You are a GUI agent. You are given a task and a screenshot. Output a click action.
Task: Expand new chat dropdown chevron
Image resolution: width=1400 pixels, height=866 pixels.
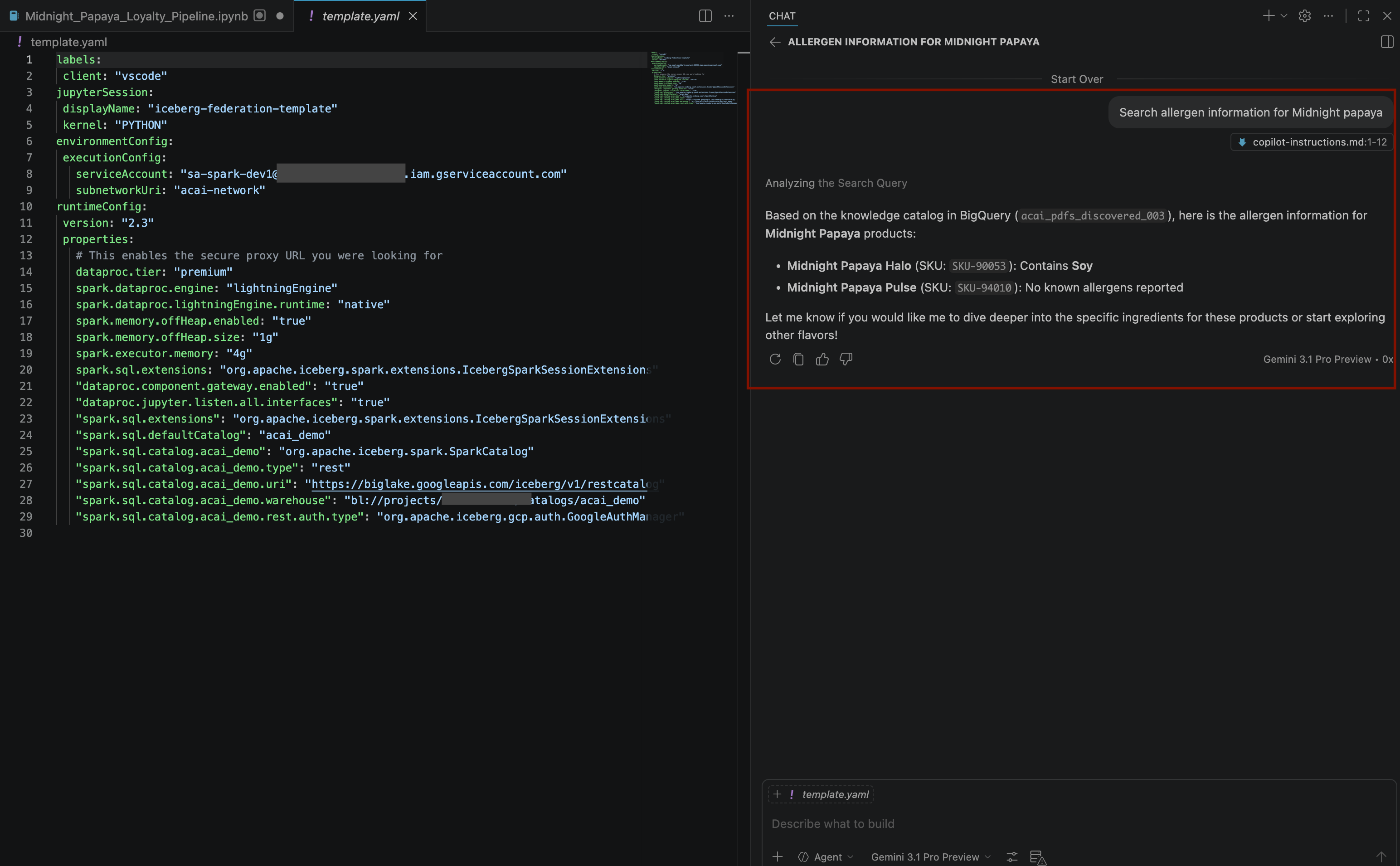(1284, 16)
